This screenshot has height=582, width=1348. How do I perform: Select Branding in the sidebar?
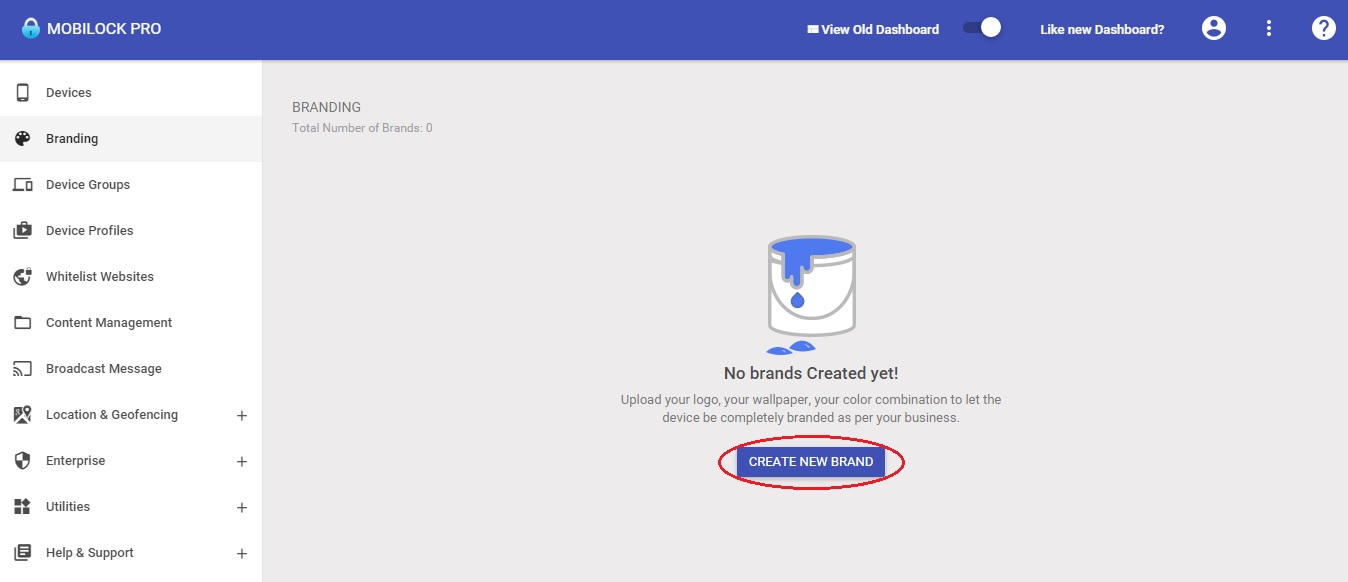pos(131,139)
